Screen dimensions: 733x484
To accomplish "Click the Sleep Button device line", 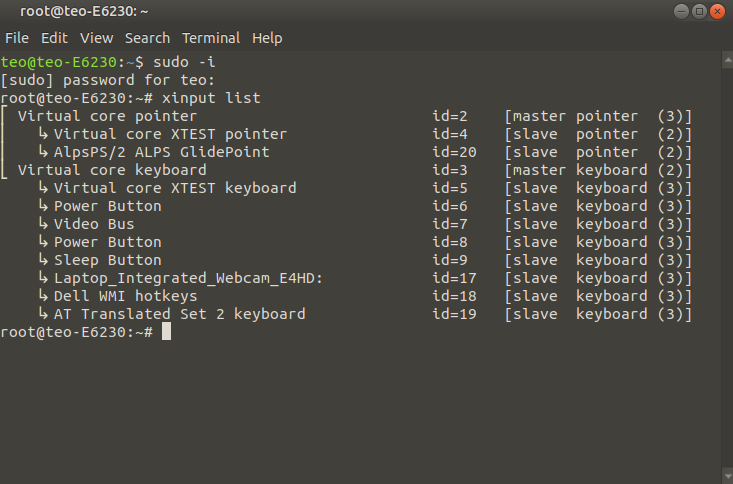I will [107, 260].
